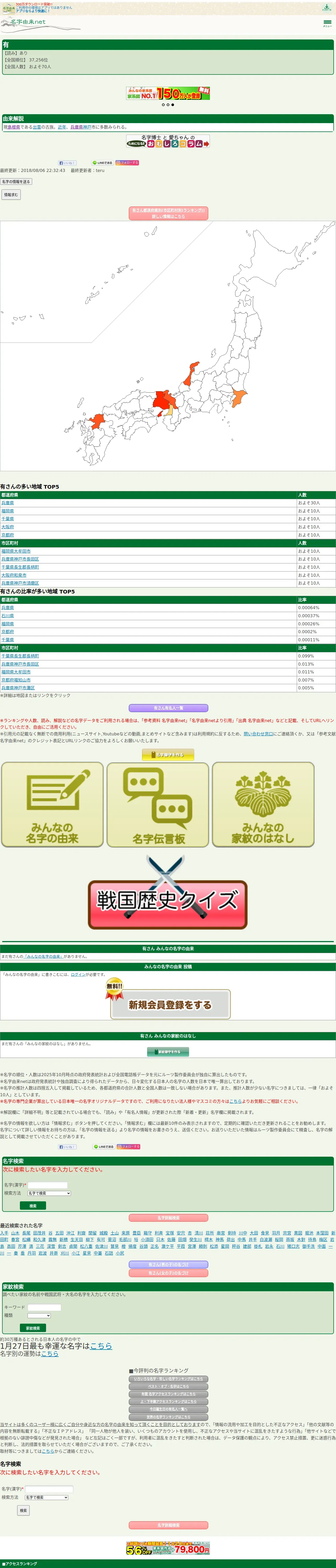Follow the 問い合わせ窓口 link
The height and width of the screenshot is (1568, 336).
click(x=259, y=734)
